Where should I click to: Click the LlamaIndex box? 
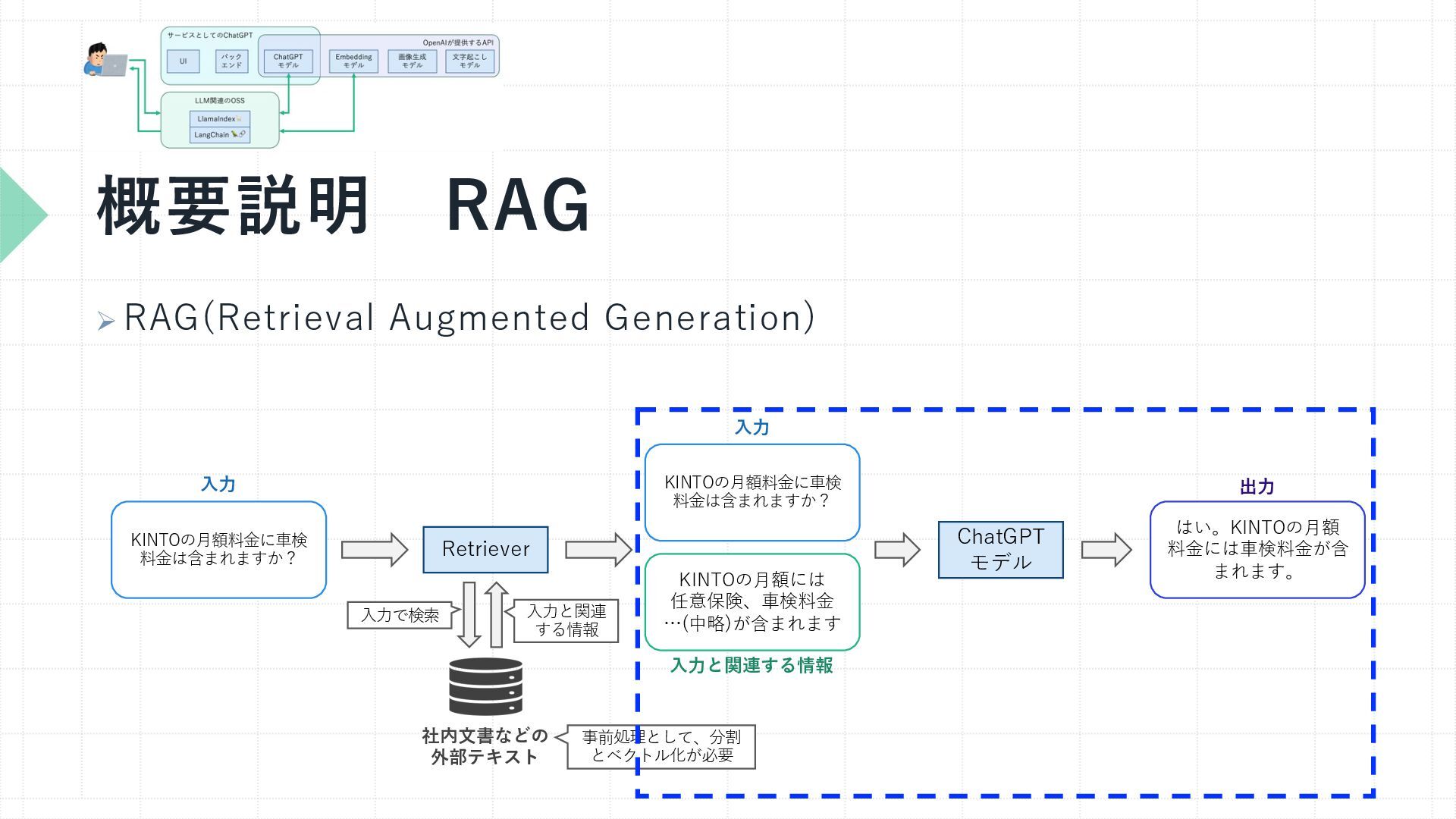click(219, 119)
